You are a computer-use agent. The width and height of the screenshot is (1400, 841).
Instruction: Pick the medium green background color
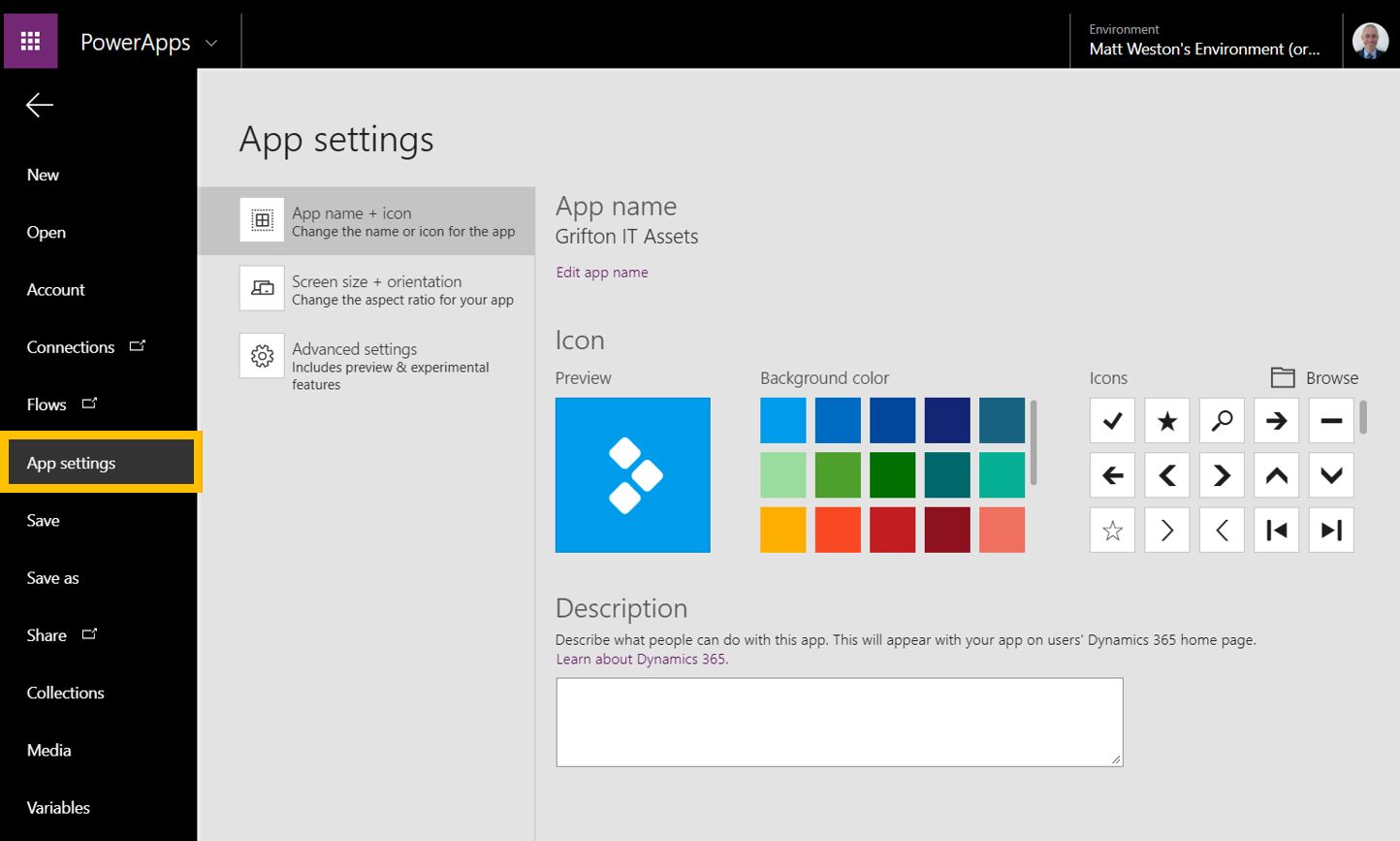pyautogui.click(x=838, y=475)
